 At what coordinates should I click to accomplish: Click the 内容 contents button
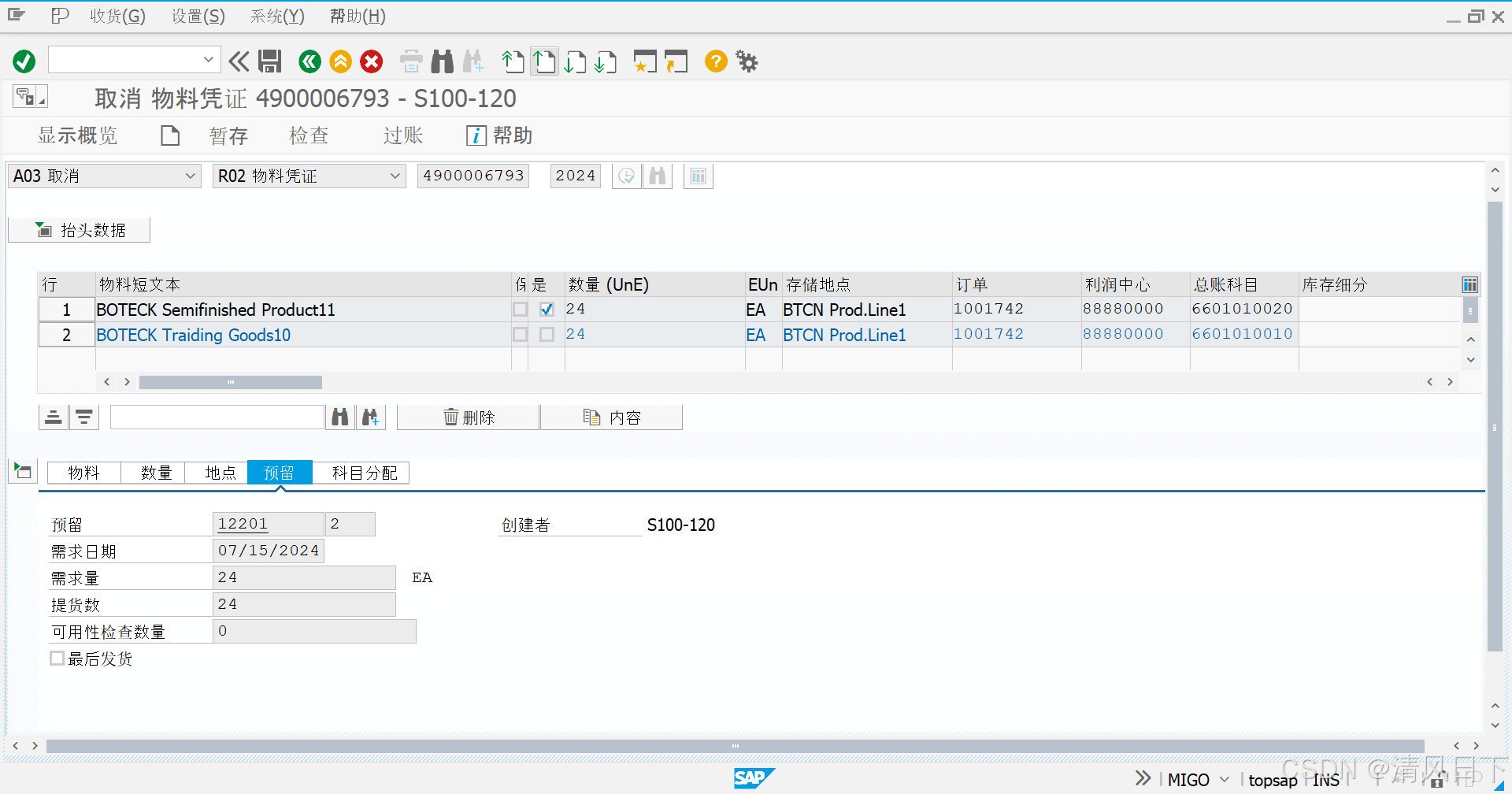point(612,417)
